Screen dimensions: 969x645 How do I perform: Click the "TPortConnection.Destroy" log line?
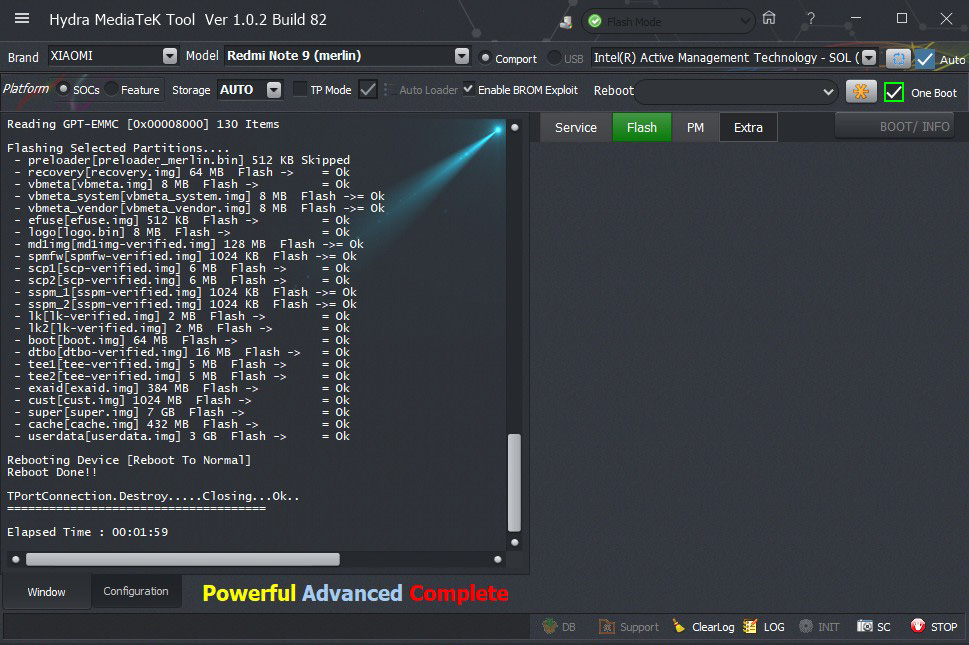pos(153,496)
